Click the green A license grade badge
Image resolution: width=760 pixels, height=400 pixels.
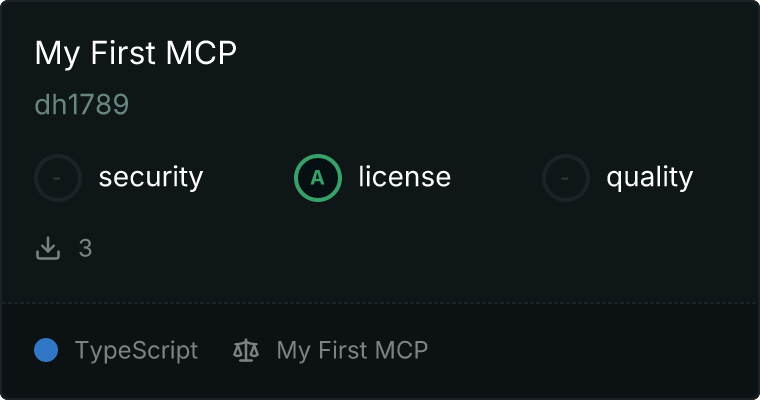tap(318, 178)
